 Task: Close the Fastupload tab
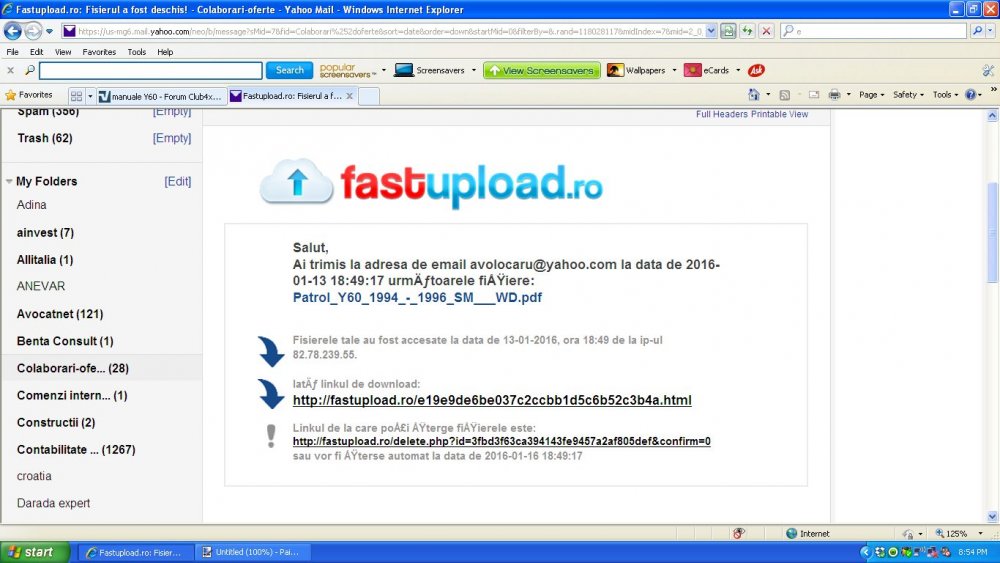coord(349,96)
